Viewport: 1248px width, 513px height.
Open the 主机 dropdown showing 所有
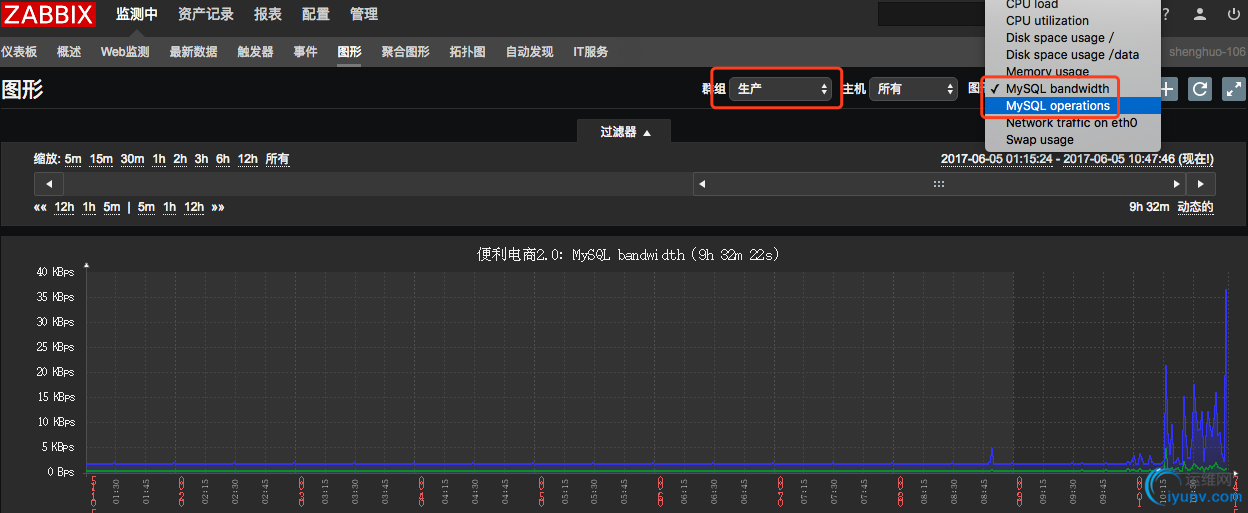914,89
